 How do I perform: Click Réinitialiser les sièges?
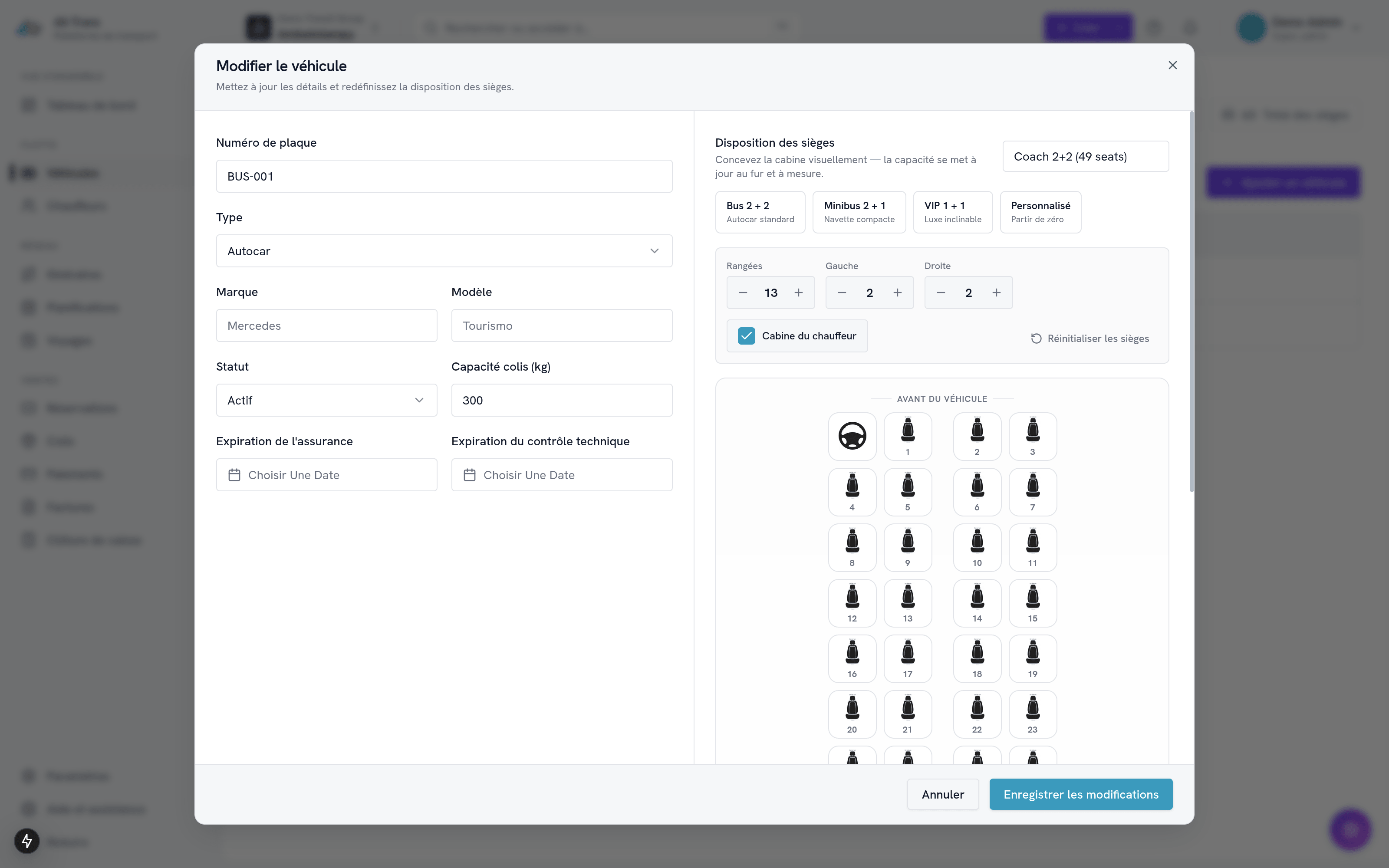tap(1090, 339)
